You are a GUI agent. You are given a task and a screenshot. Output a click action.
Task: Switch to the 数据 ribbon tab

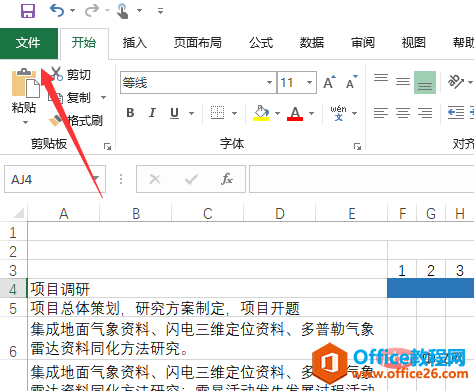pos(312,43)
